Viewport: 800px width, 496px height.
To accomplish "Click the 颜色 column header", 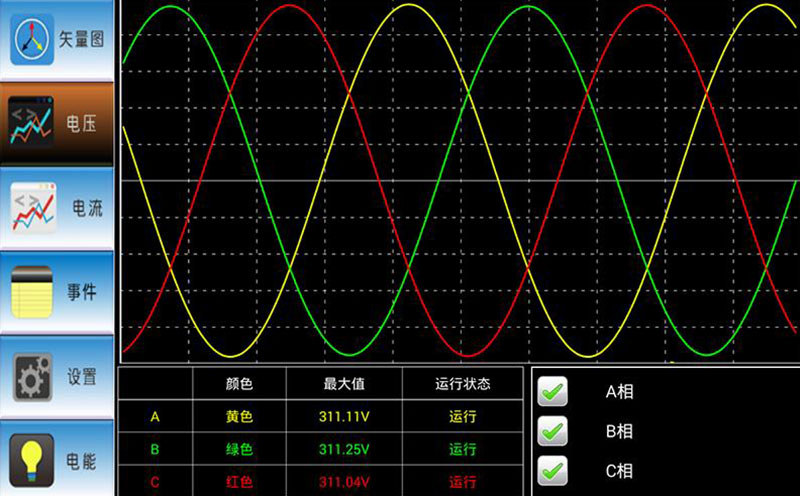I will [239, 383].
